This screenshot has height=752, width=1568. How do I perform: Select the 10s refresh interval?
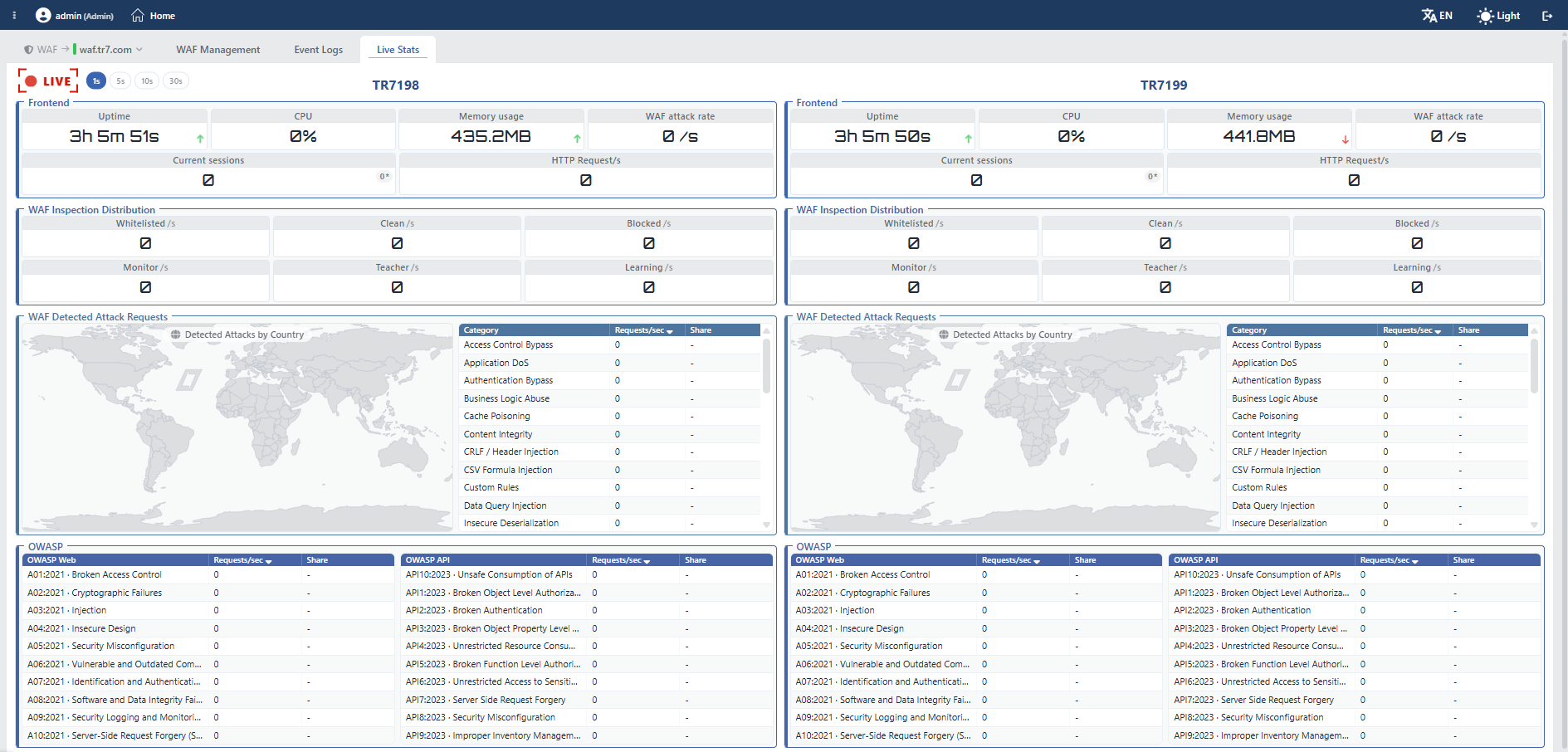pos(147,81)
